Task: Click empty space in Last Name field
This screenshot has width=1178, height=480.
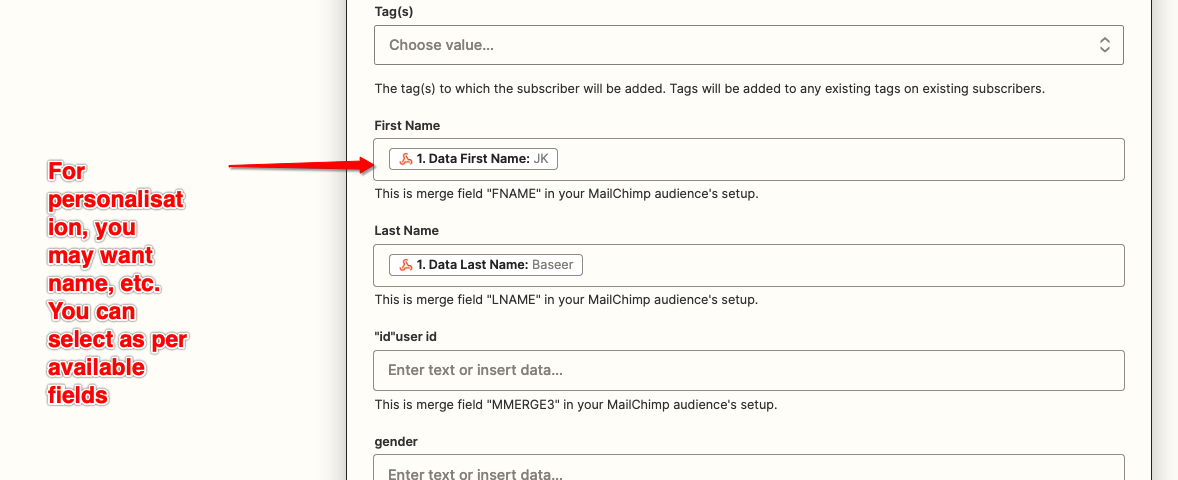Action: pos(850,265)
